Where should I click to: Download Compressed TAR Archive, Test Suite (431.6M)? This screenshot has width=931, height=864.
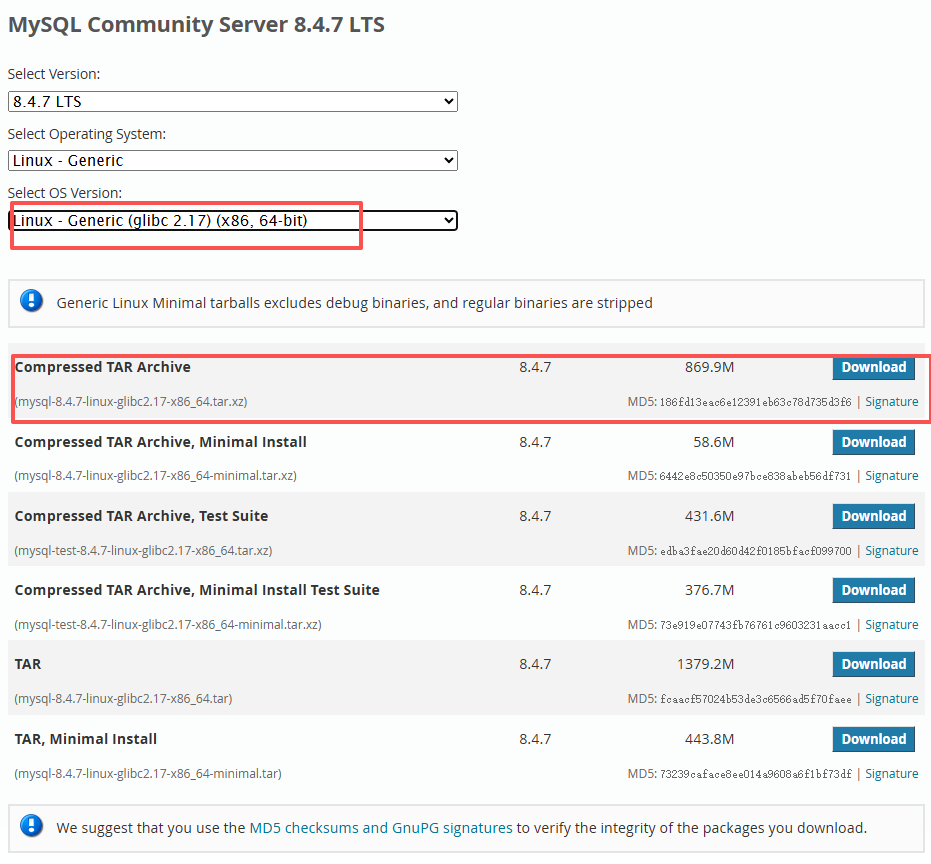click(873, 516)
